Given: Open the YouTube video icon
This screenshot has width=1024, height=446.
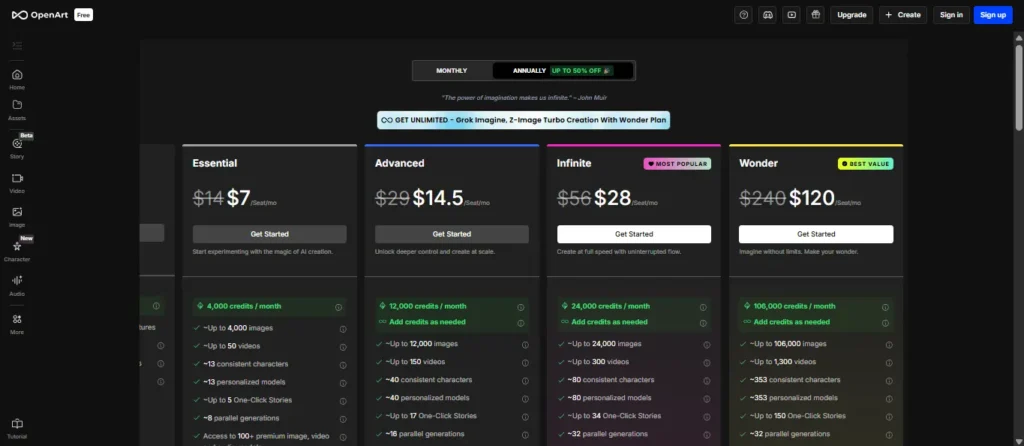Looking at the screenshot, I should 792,15.
